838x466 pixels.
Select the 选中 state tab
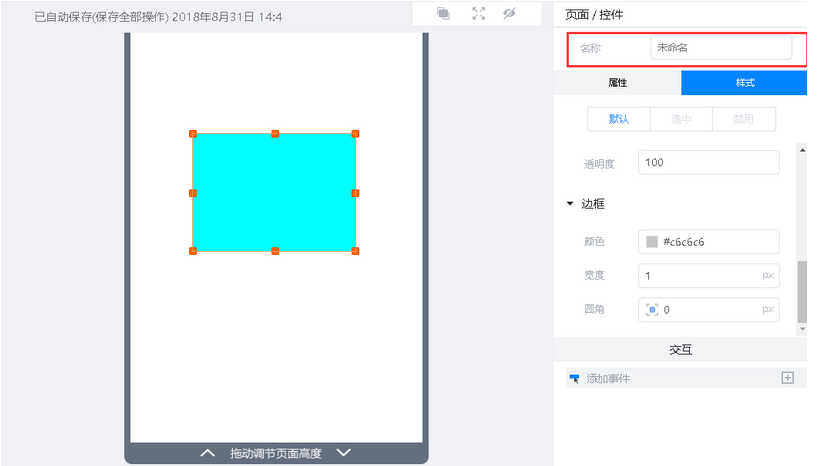click(681, 119)
